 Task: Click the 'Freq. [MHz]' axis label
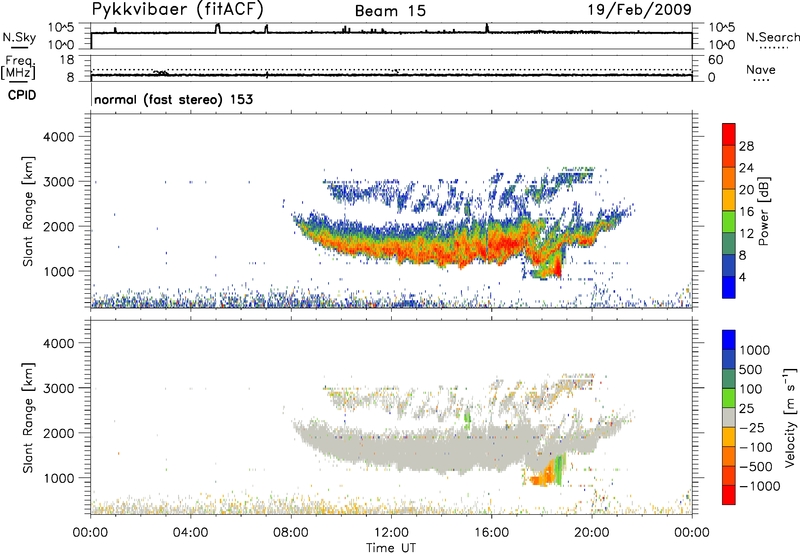[x=18, y=68]
